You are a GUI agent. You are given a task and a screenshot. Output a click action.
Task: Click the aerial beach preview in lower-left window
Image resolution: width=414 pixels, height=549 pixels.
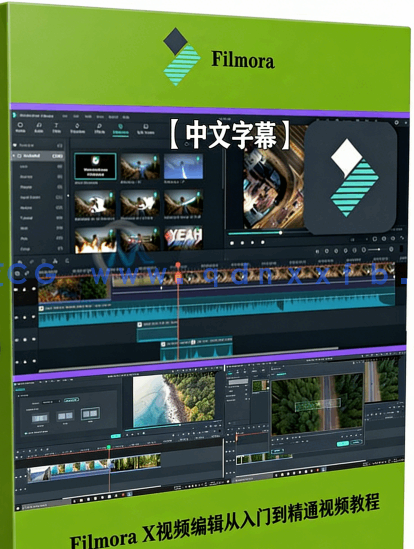(174, 400)
